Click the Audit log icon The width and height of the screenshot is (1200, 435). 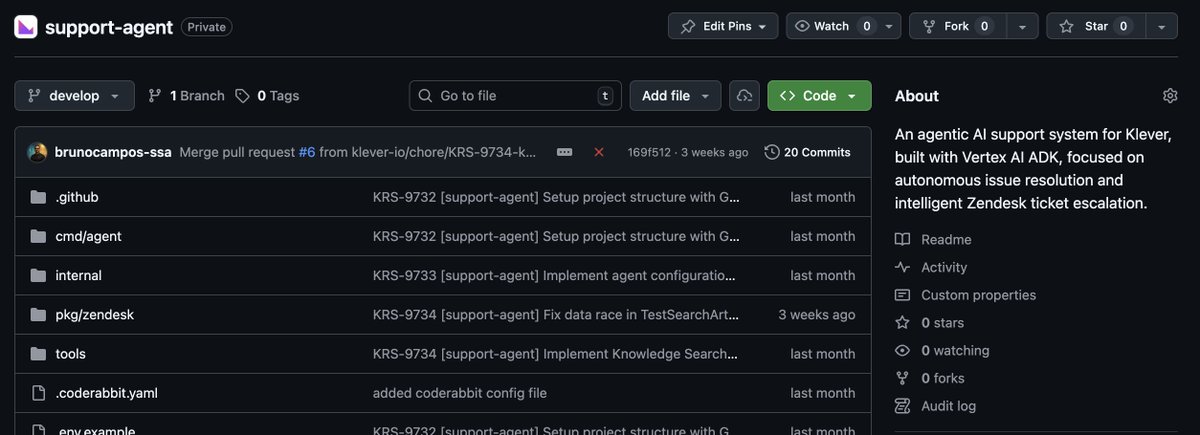tap(903, 406)
